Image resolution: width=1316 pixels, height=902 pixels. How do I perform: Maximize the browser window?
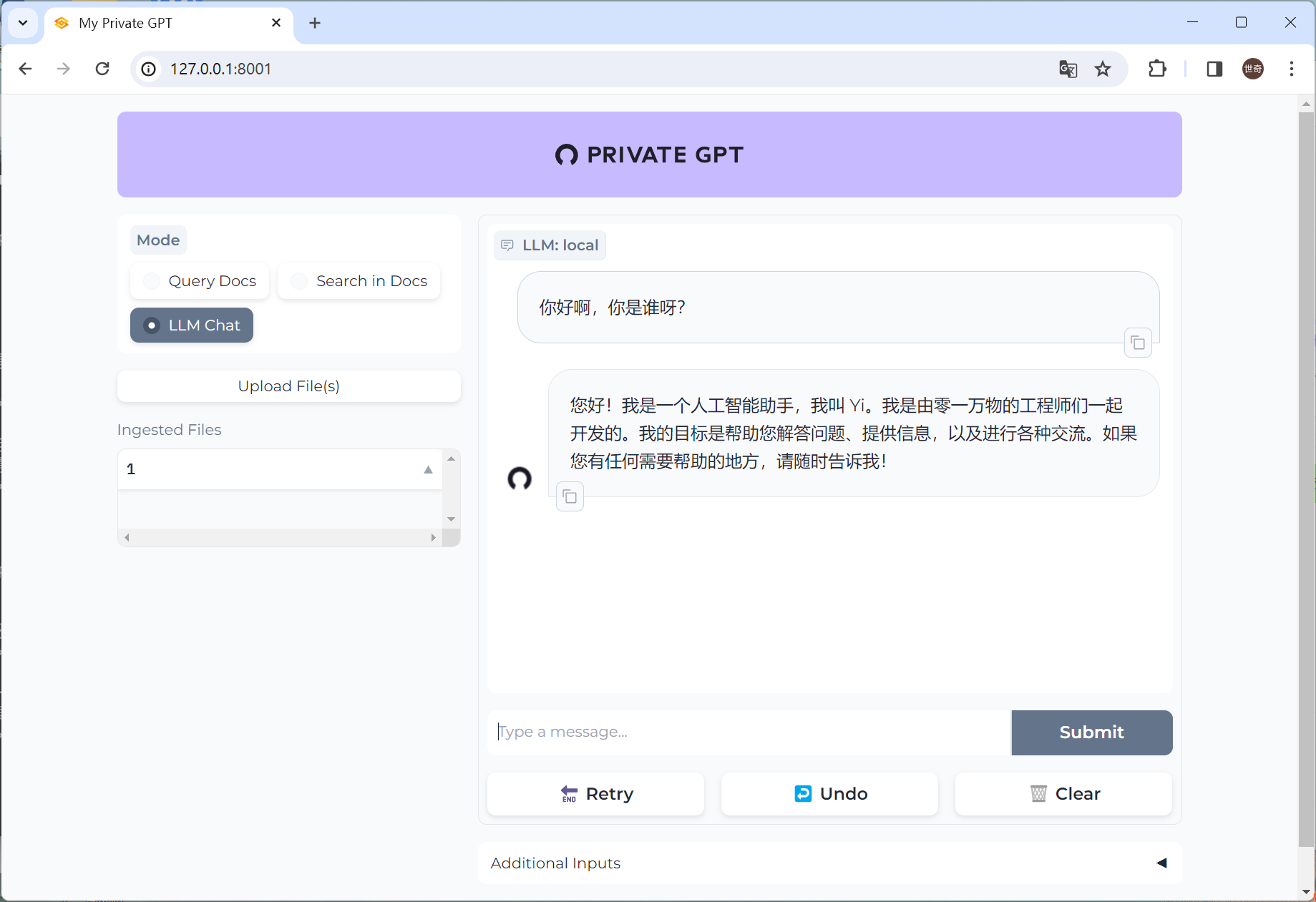1242,23
